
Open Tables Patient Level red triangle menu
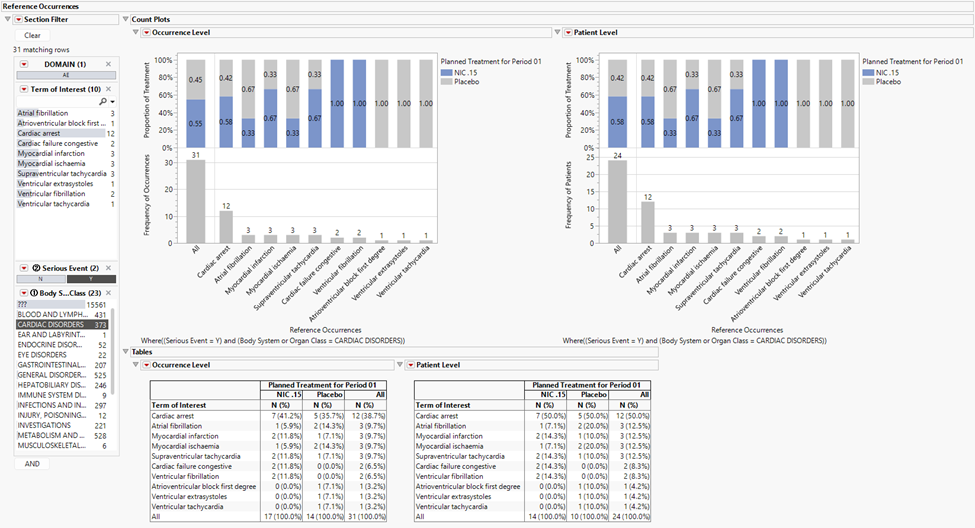coord(410,365)
